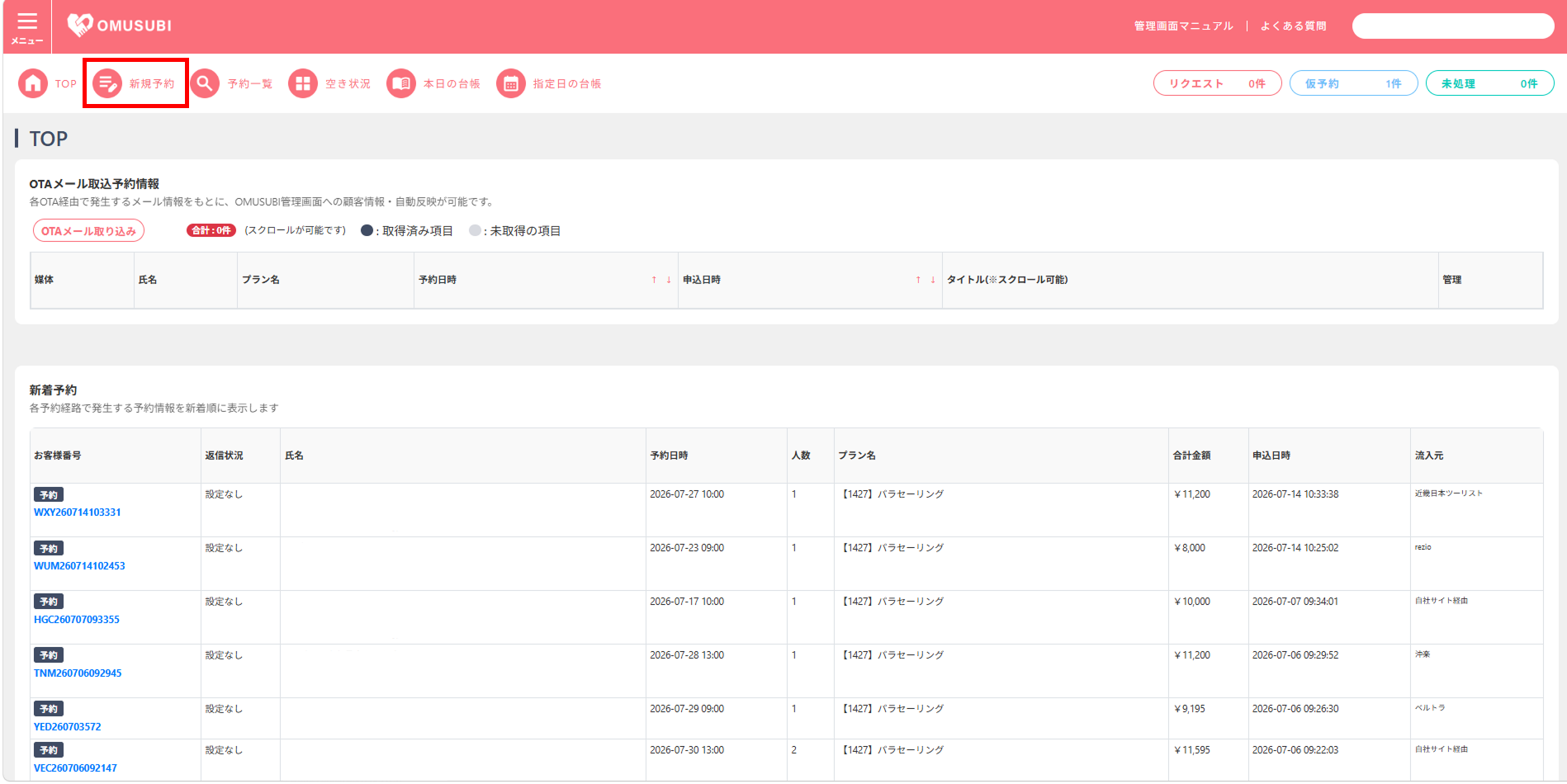
Task: Sort 予約日時 ascending in OTA table
Action: [654, 280]
